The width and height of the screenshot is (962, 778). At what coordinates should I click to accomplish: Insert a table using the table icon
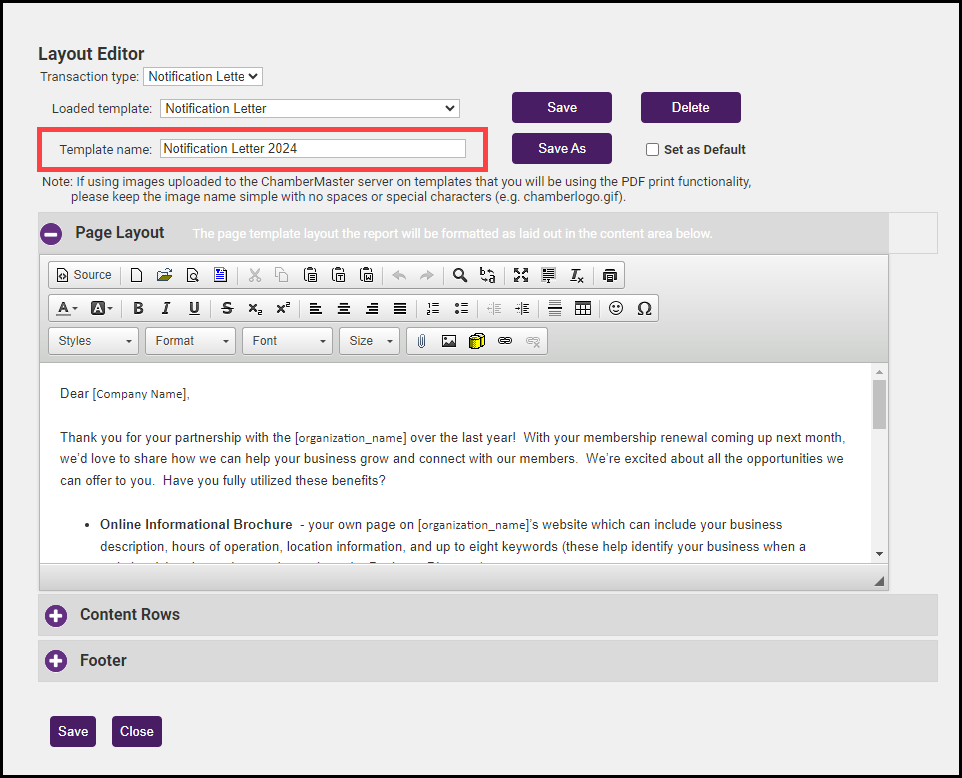[583, 308]
